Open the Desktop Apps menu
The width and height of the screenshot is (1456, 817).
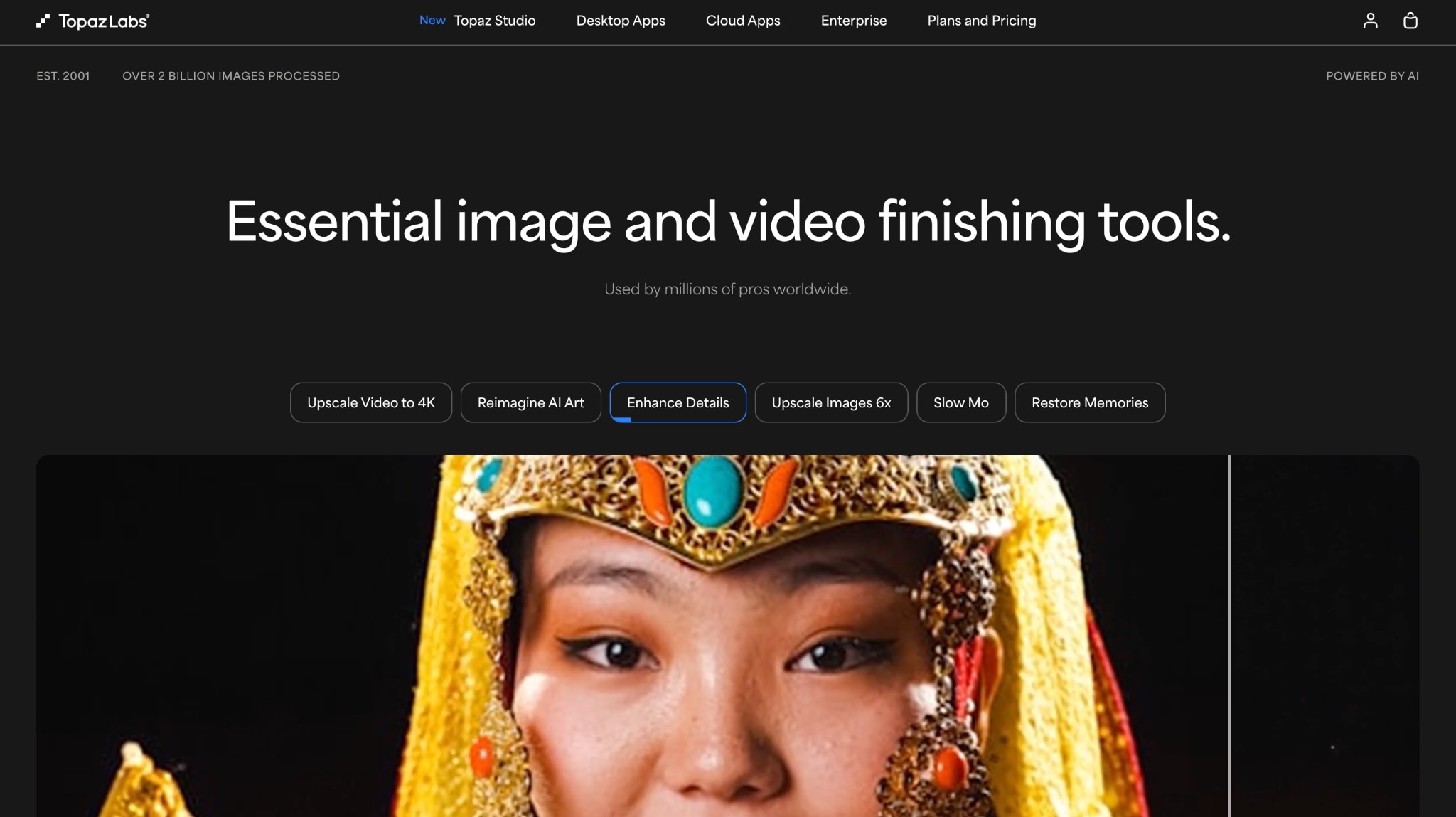620,21
